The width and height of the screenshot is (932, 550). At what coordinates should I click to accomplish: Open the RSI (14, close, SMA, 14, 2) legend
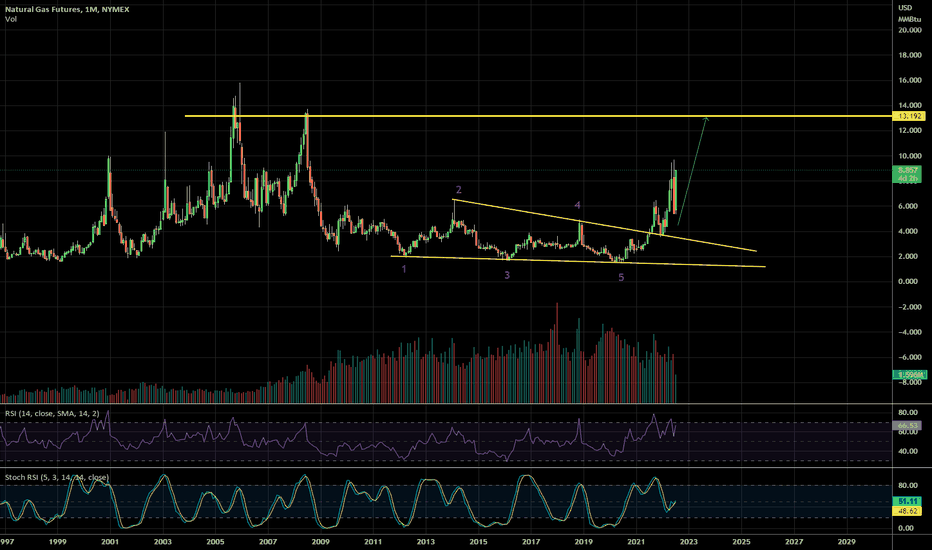point(52,413)
